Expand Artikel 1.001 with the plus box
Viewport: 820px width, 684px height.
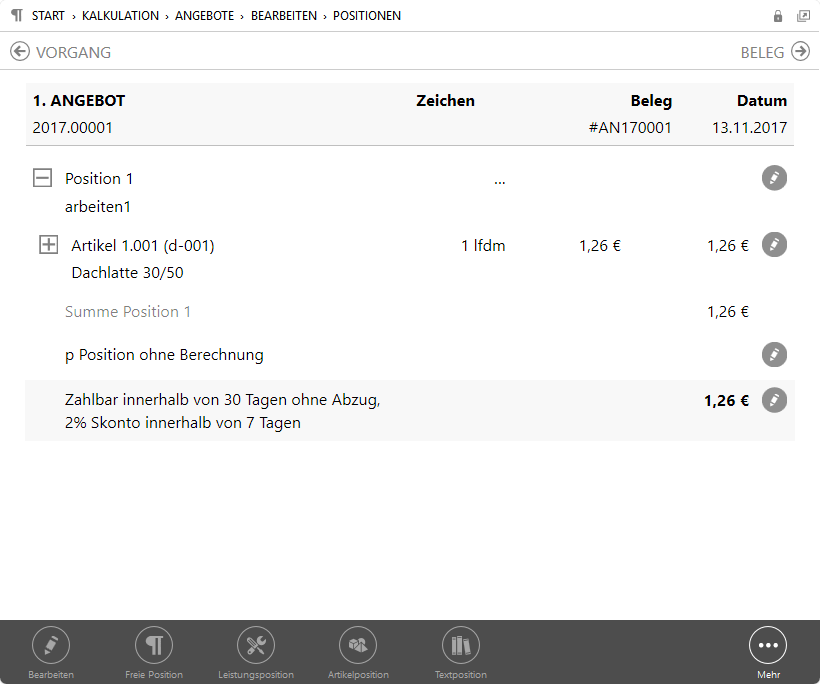click(48, 245)
